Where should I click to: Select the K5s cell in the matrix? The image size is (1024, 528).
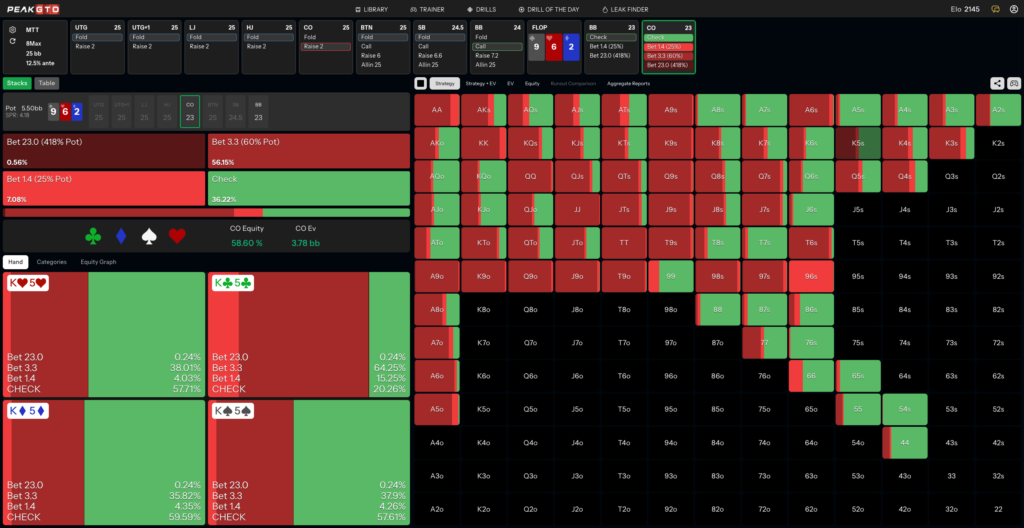coord(857,143)
